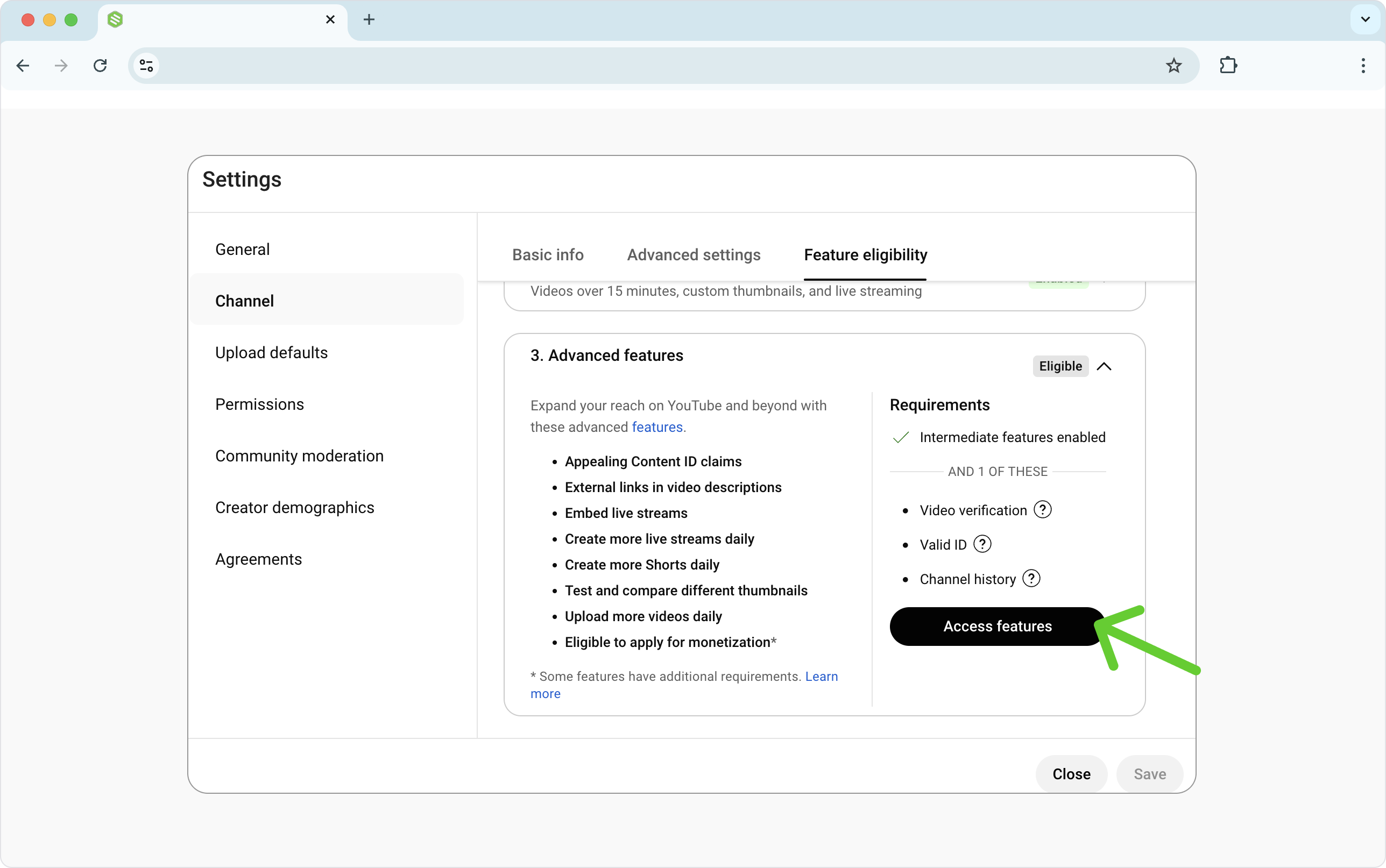Screen dimensions: 1386x868
Task: Bookmark this page with the star icon
Action: point(1173,66)
